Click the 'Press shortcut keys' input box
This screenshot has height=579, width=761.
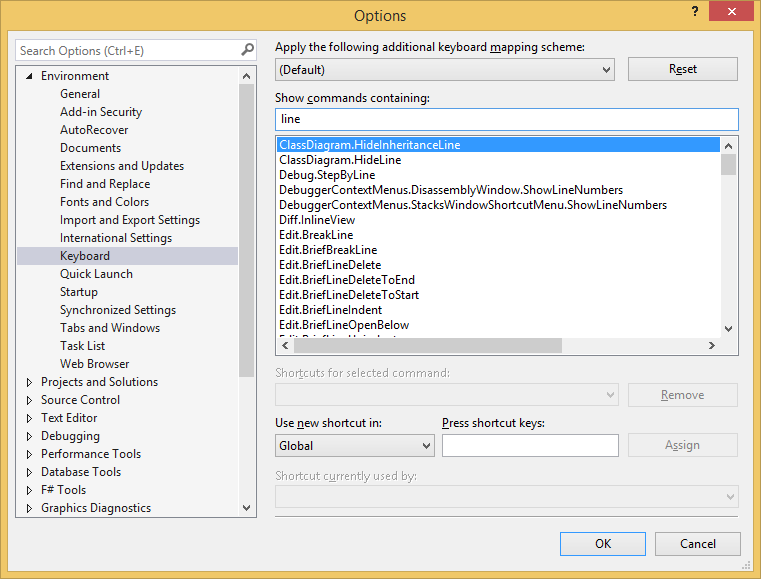pyautogui.click(x=530, y=446)
